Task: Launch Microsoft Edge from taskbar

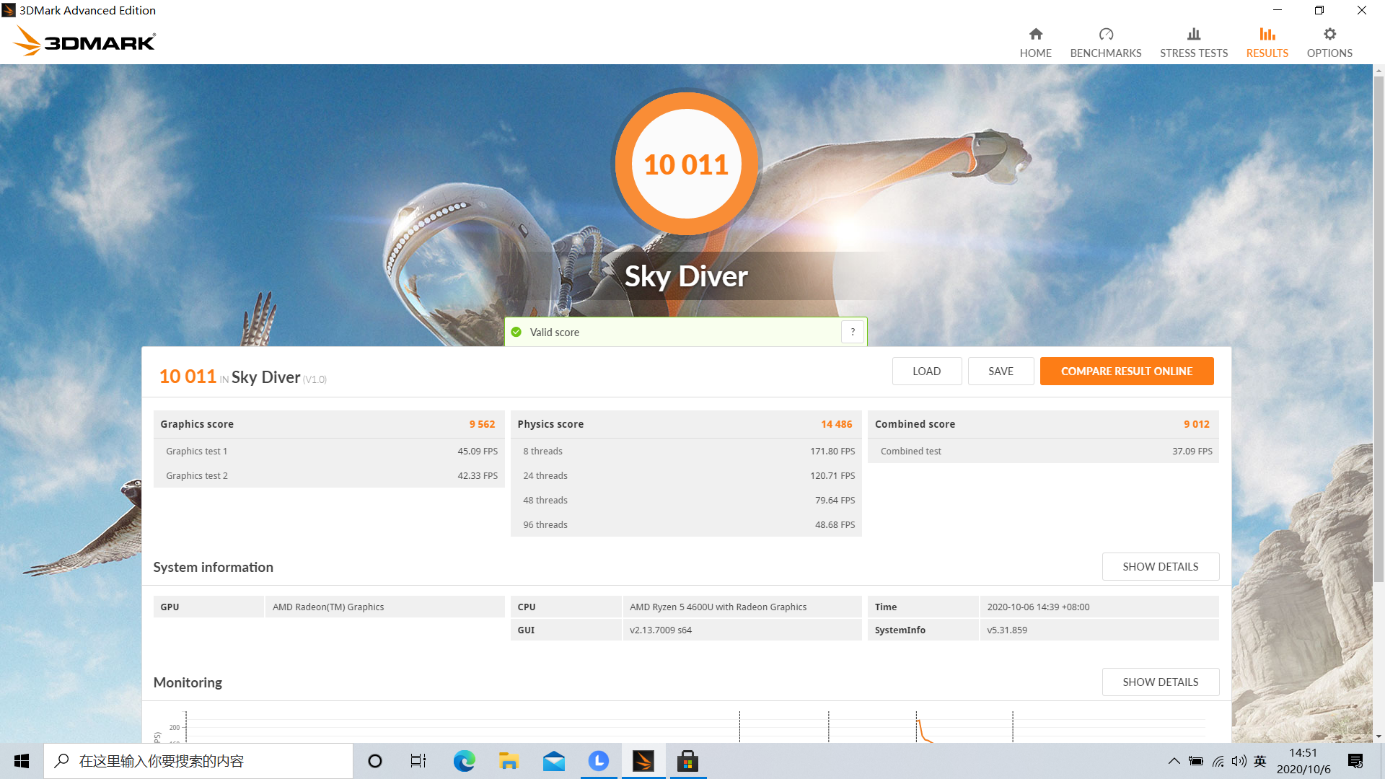Action: click(x=464, y=761)
